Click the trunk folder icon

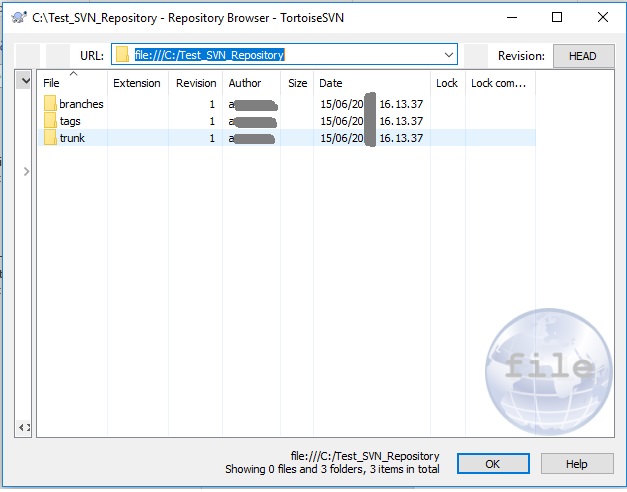tap(50, 137)
